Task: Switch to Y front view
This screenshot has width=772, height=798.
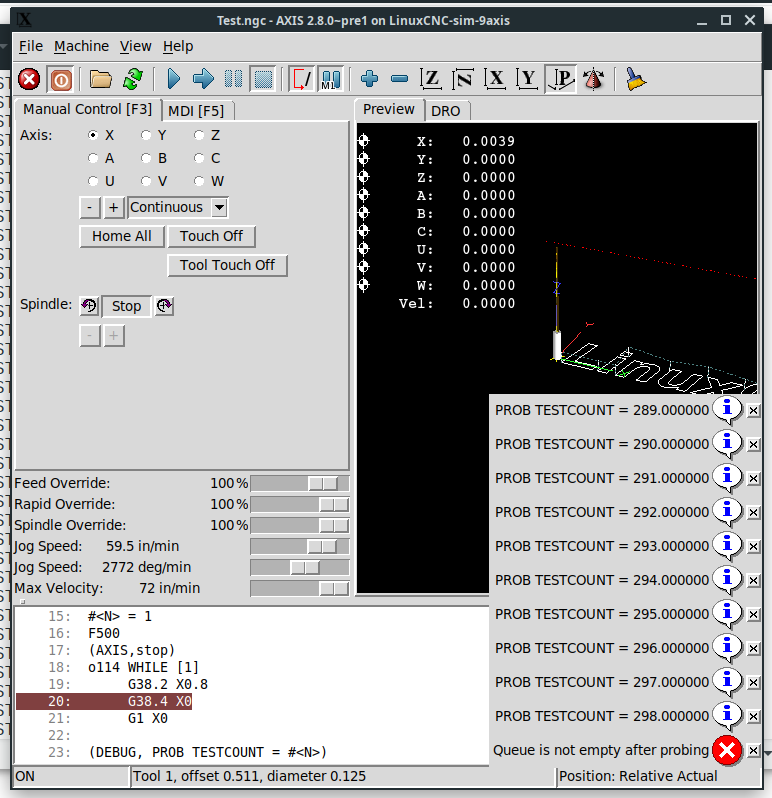Action: click(x=527, y=79)
